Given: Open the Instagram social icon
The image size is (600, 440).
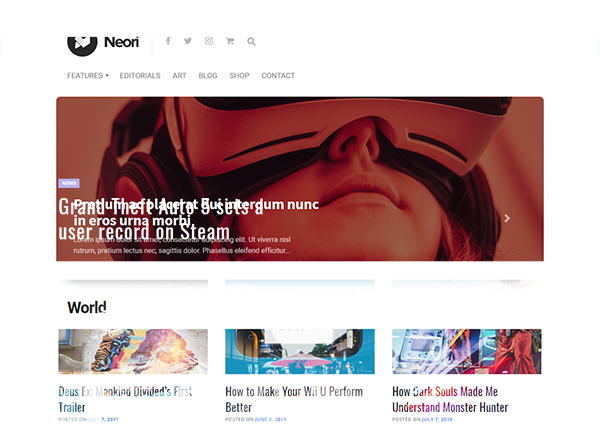Looking at the screenshot, I should click(x=209, y=41).
